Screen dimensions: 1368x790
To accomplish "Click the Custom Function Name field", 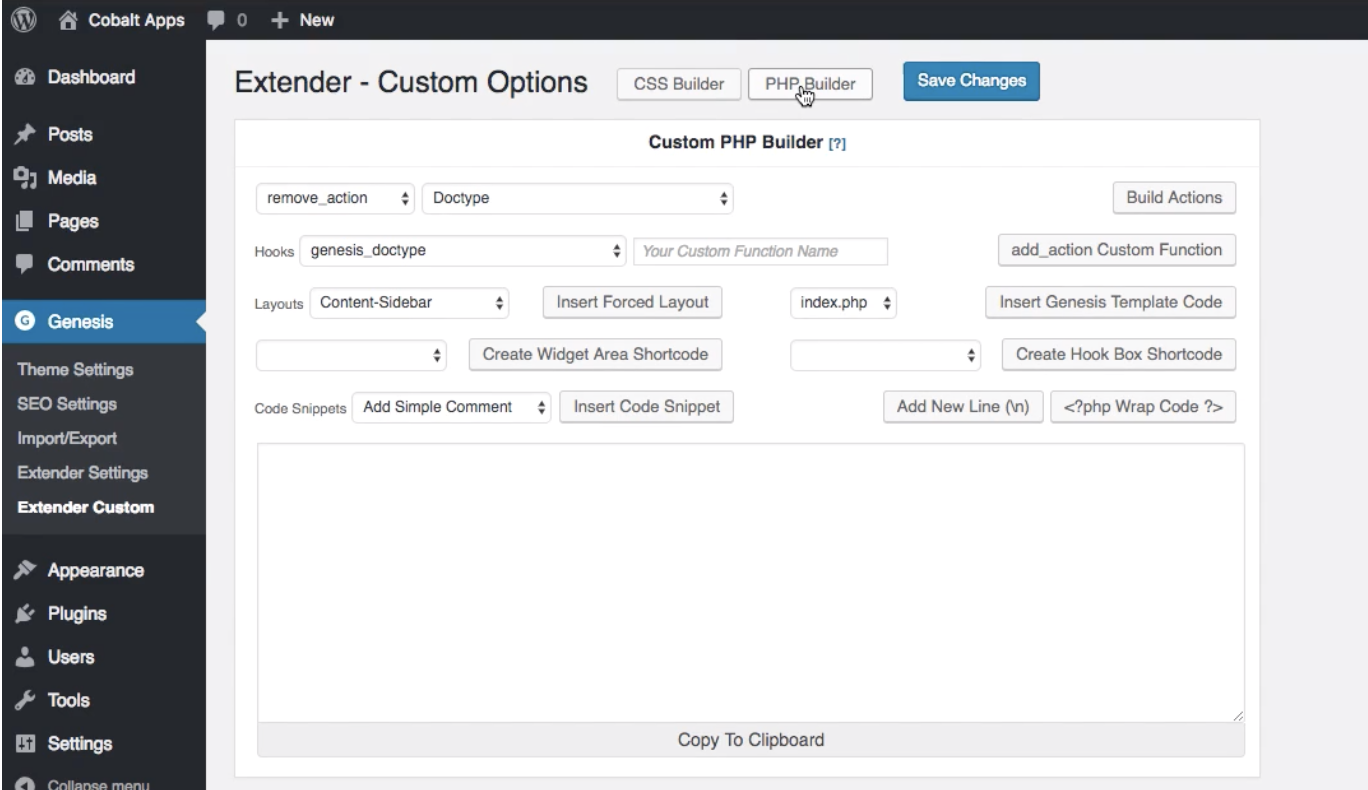I will pyautogui.click(x=760, y=252).
